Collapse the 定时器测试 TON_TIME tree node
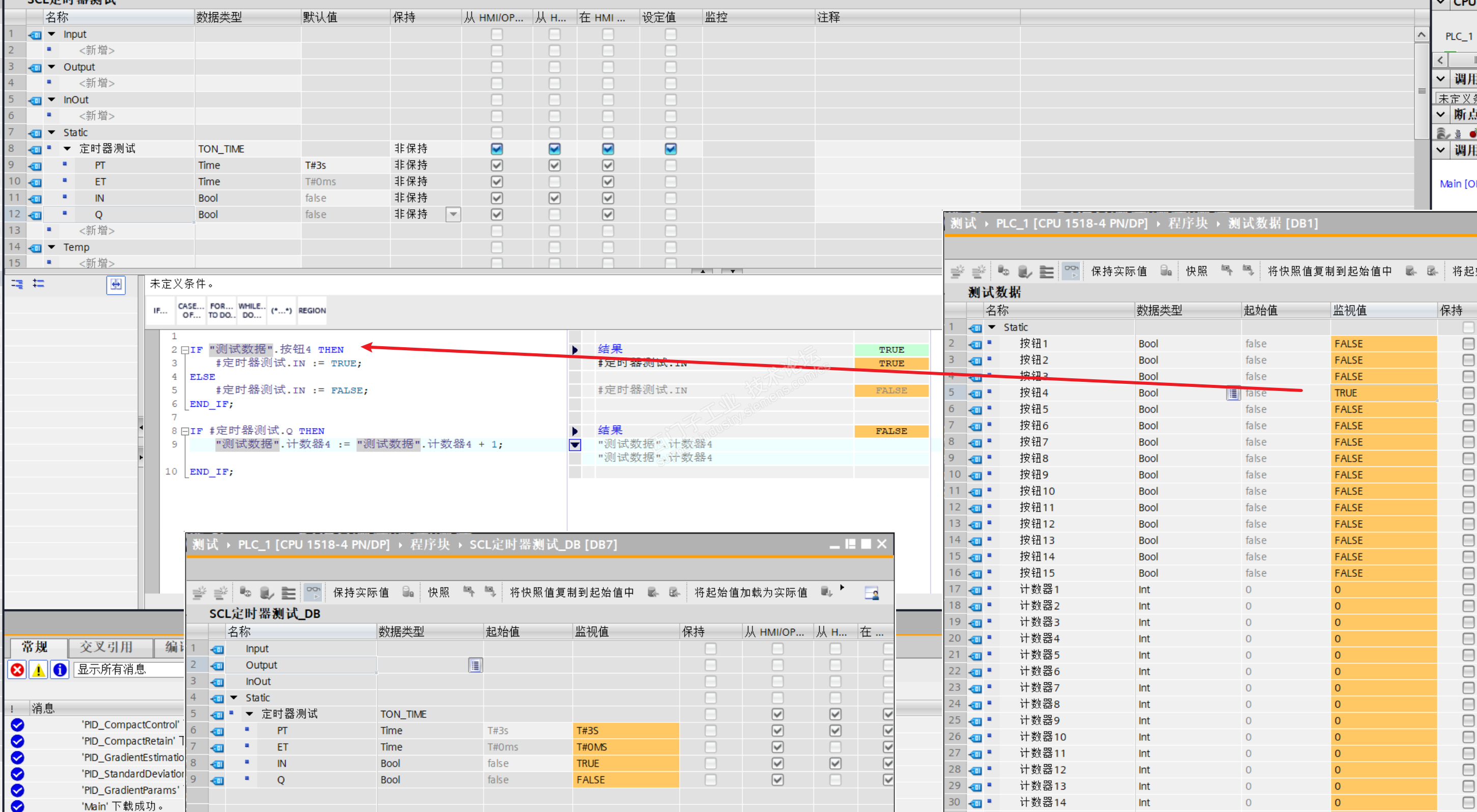1477x812 pixels. [67, 149]
